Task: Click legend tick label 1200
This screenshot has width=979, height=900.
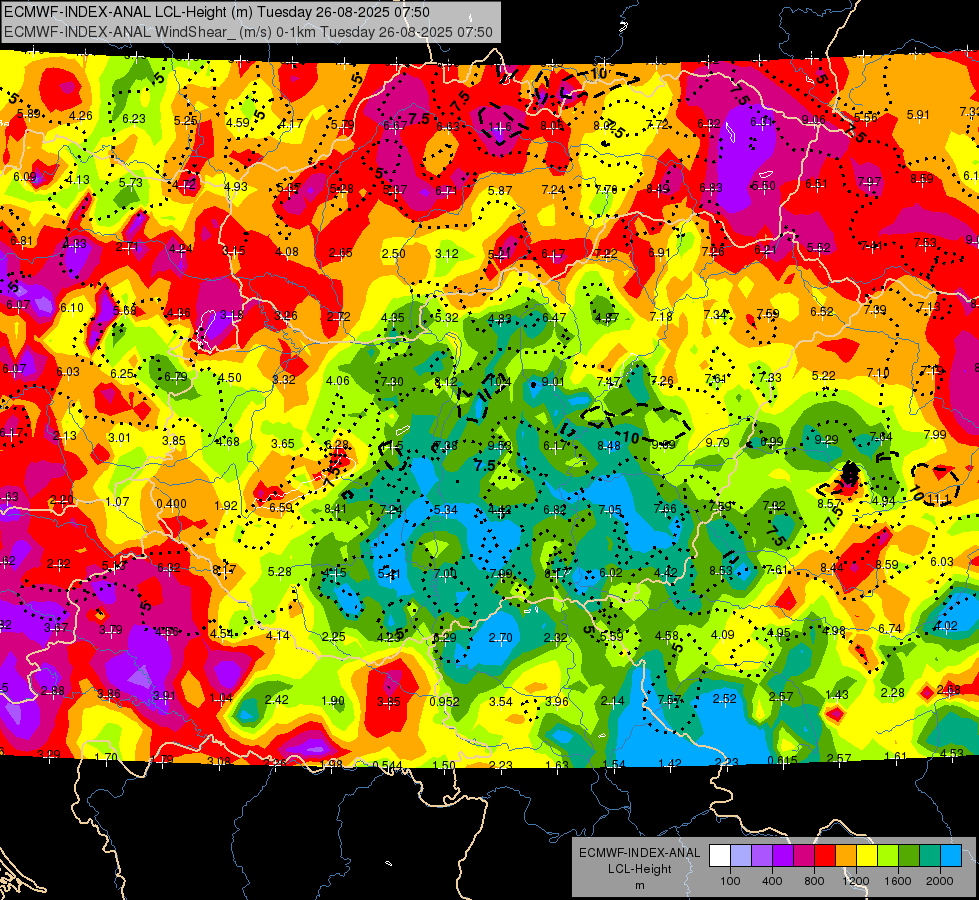Action: click(855, 881)
